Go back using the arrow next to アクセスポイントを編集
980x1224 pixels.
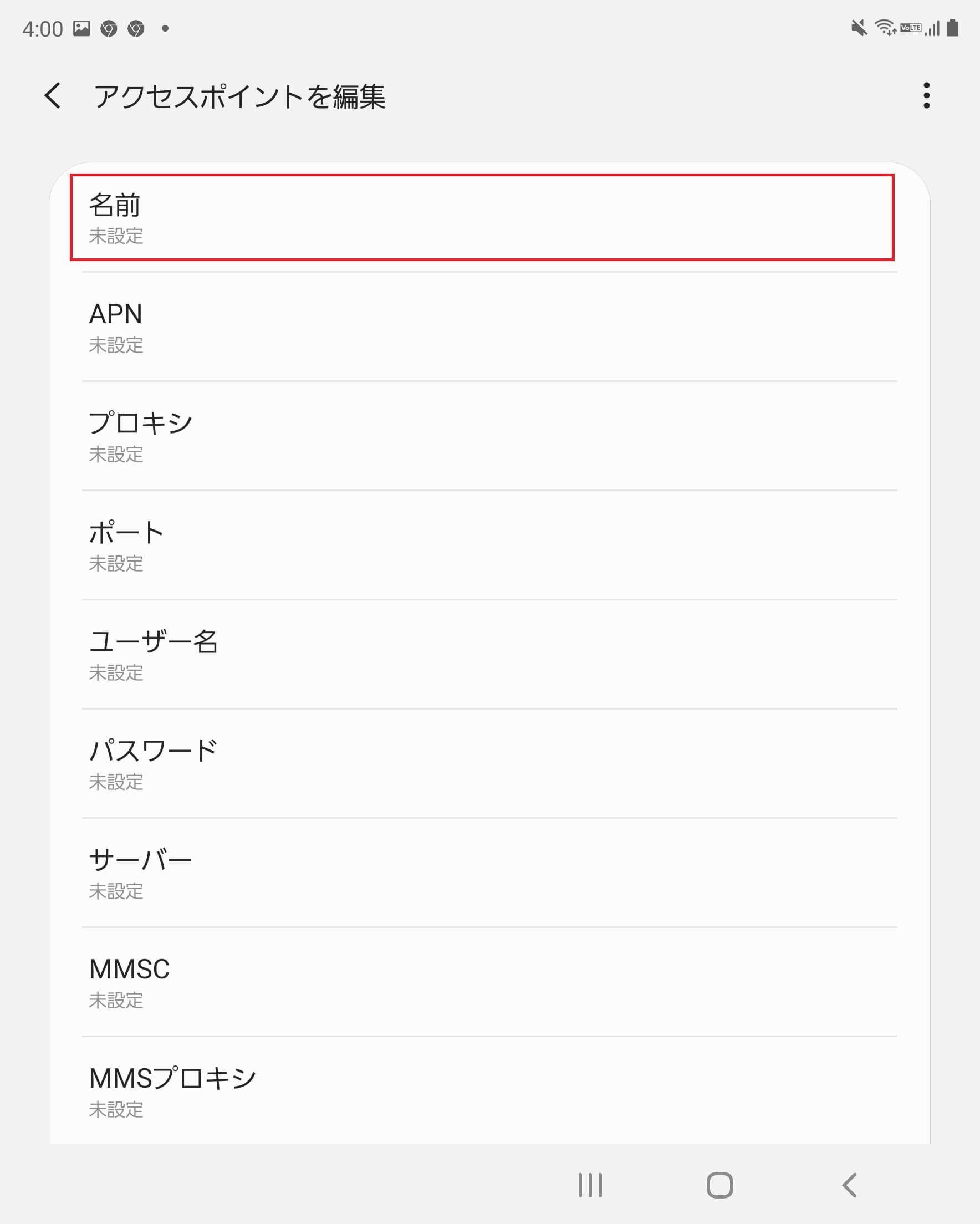[52, 98]
